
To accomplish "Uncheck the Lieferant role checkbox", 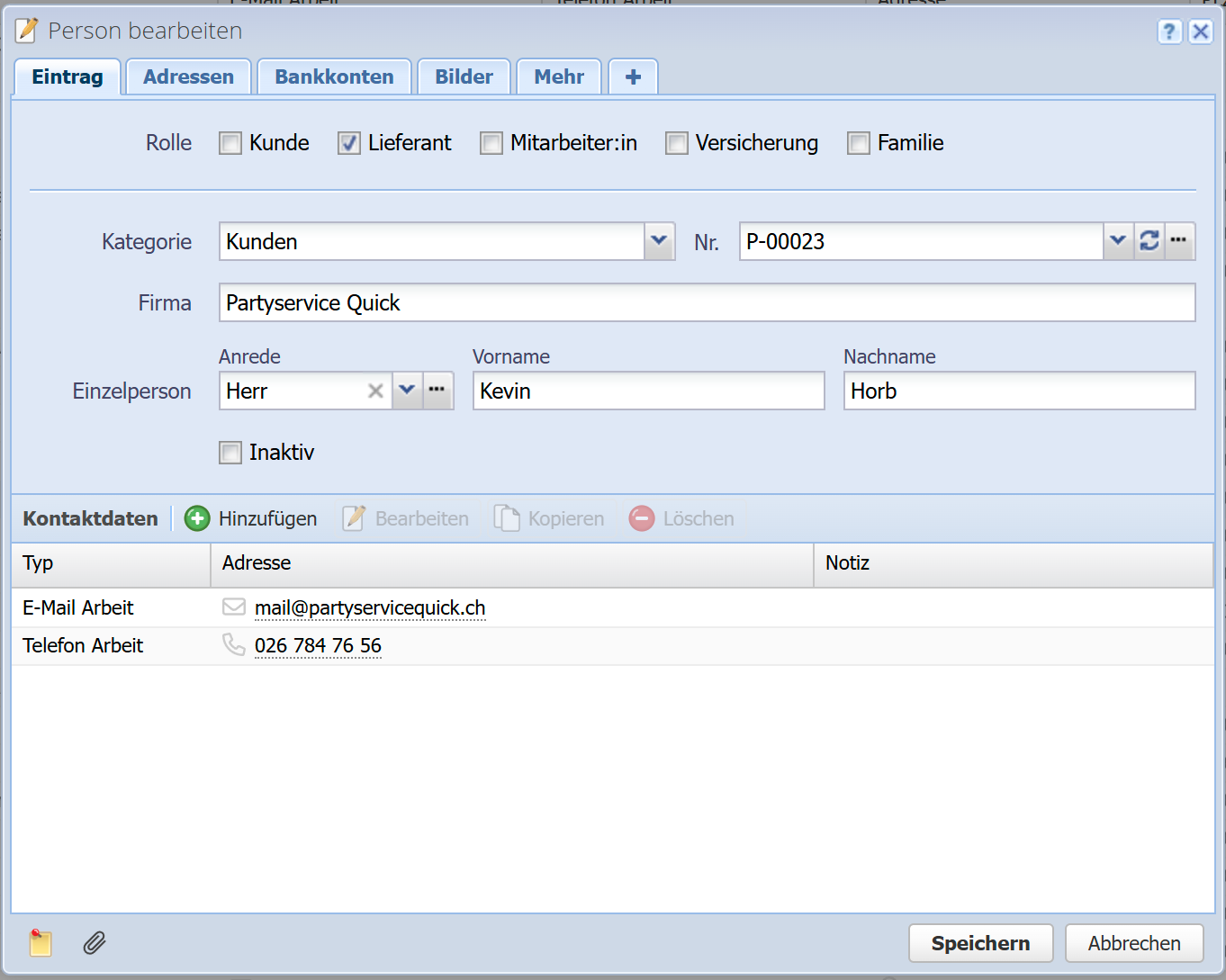I will click(349, 143).
